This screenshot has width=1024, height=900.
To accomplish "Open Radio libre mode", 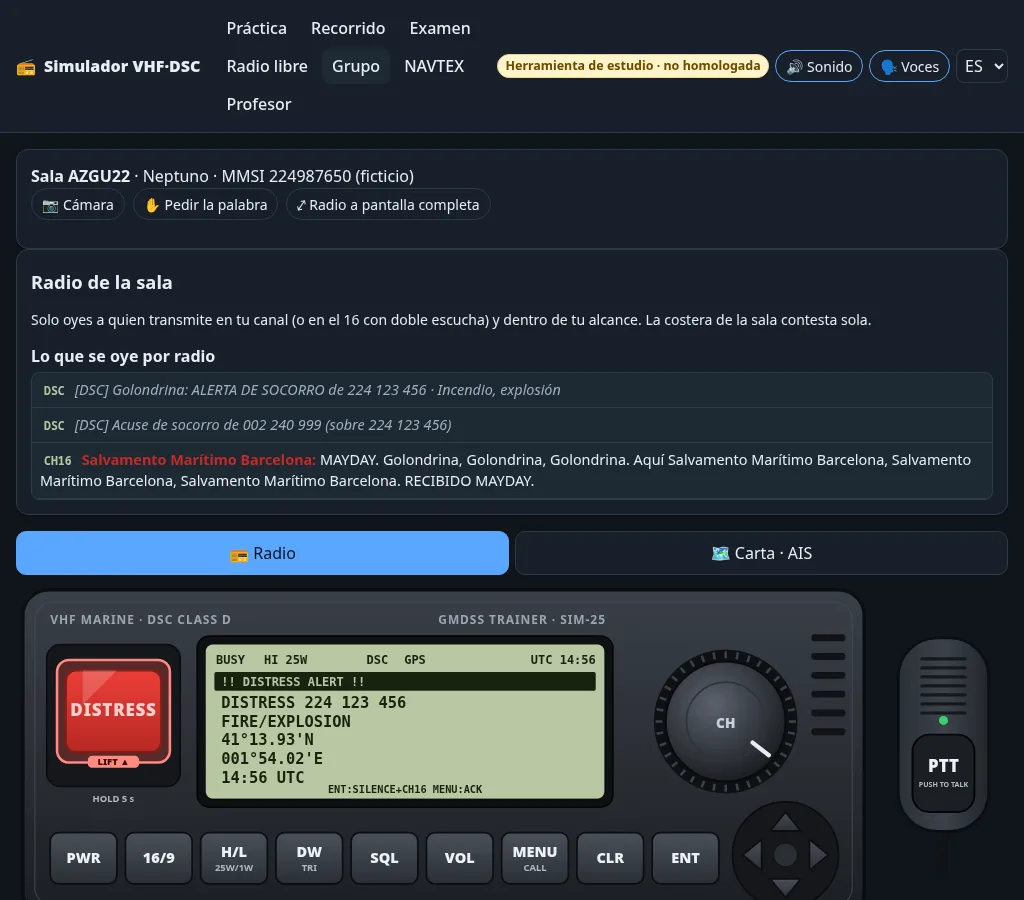I will pyautogui.click(x=267, y=66).
